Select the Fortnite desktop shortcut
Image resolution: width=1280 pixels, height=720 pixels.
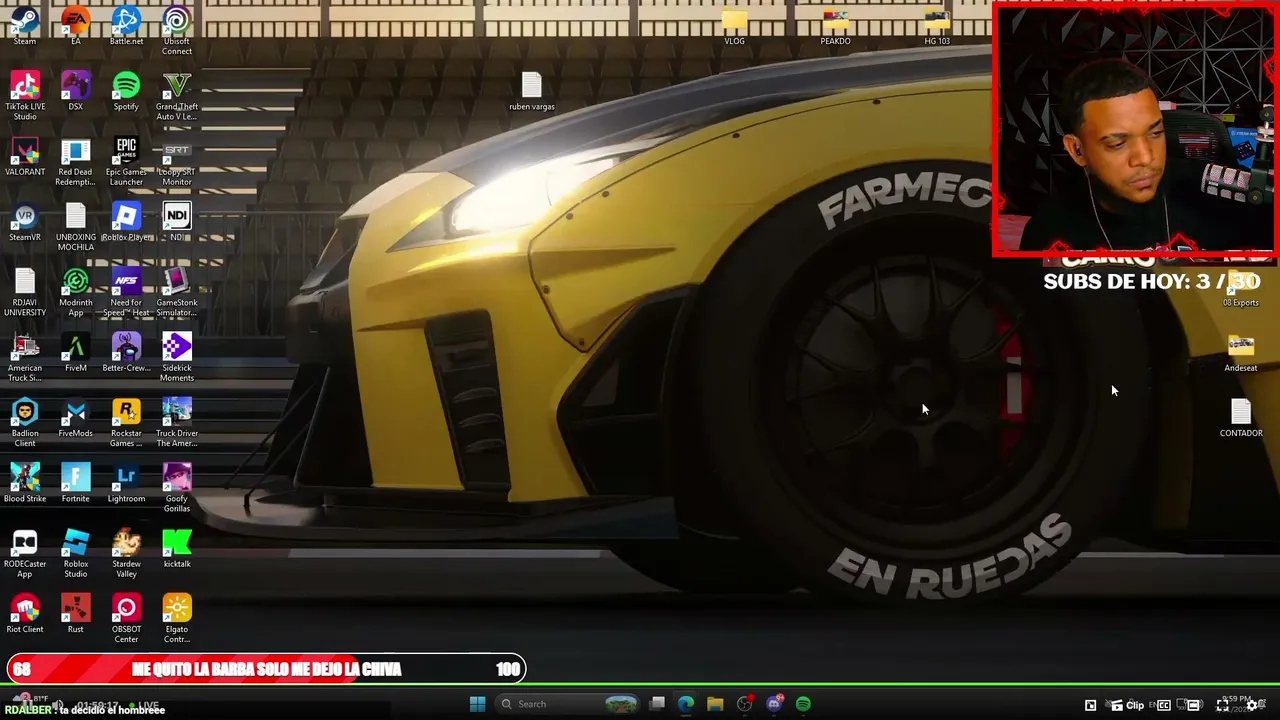click(x=76, y=484)
